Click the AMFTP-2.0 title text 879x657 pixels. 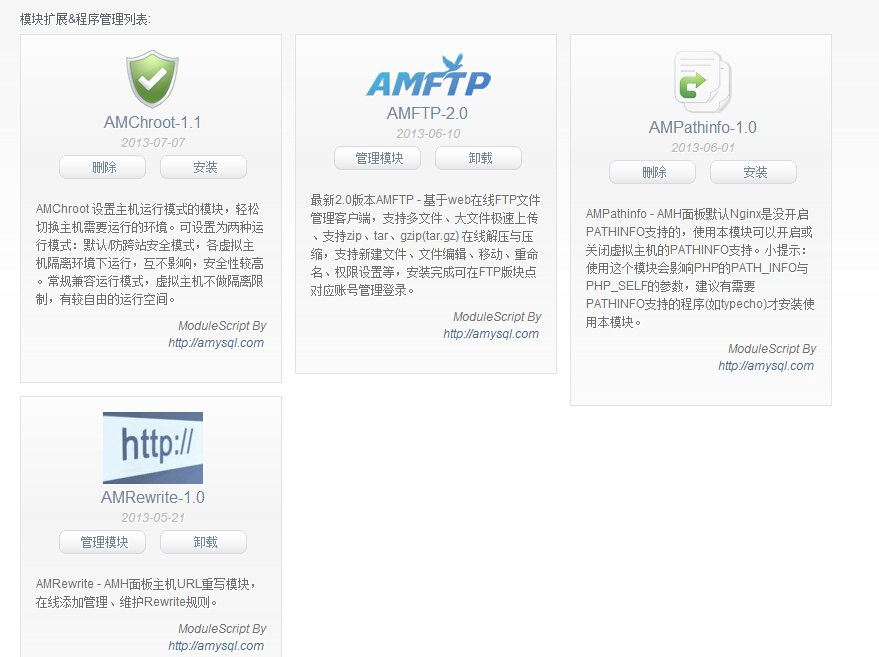tap(427, 114)
